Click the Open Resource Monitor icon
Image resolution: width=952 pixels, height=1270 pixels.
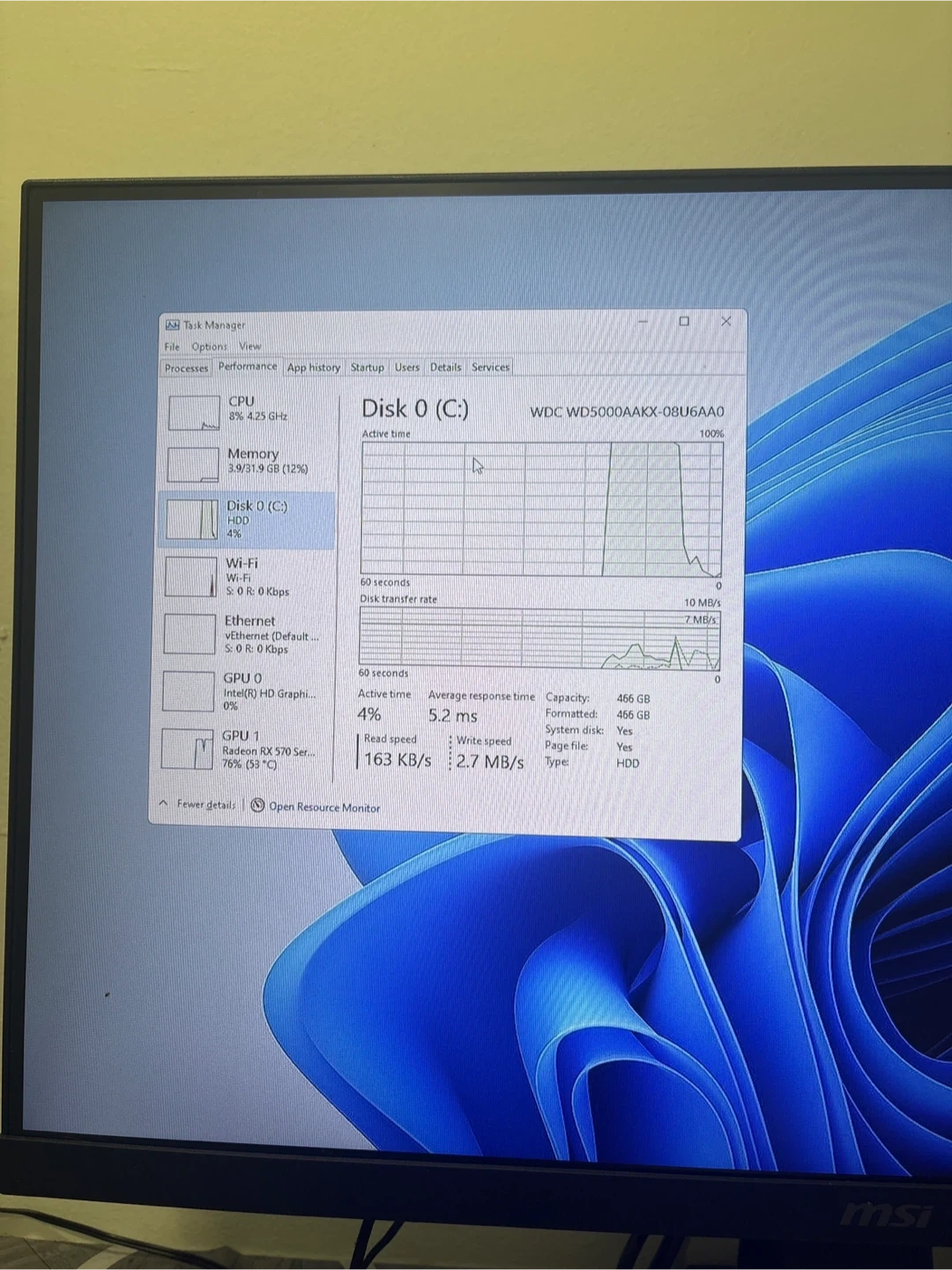pyautogui.click(x=257, y=805)
